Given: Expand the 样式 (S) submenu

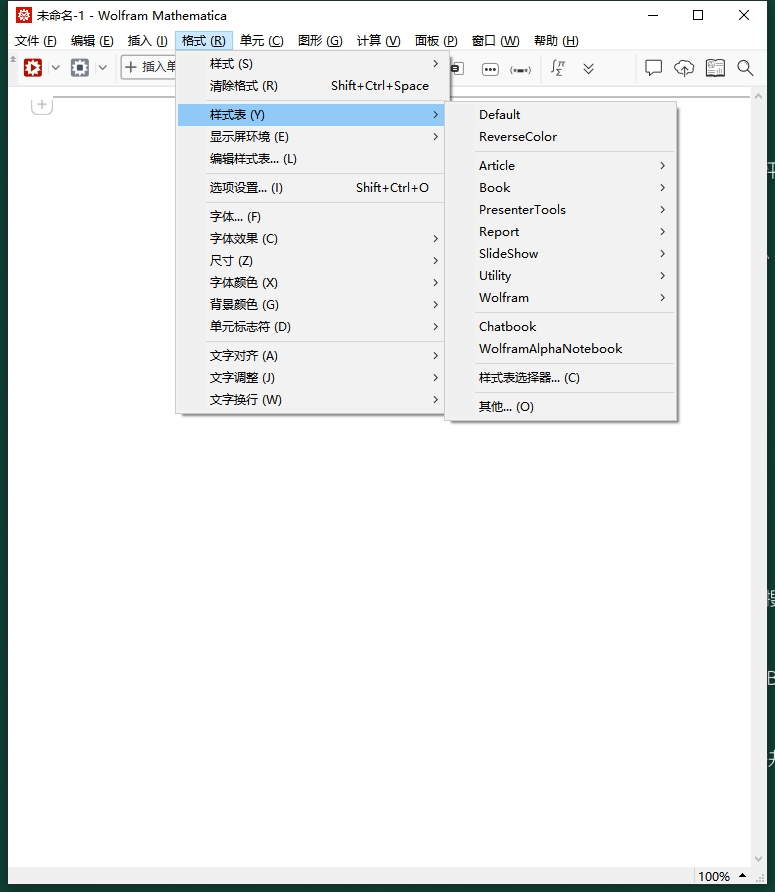Looking at the screenshot, I should pyautogui.click(x=311, y=64).
